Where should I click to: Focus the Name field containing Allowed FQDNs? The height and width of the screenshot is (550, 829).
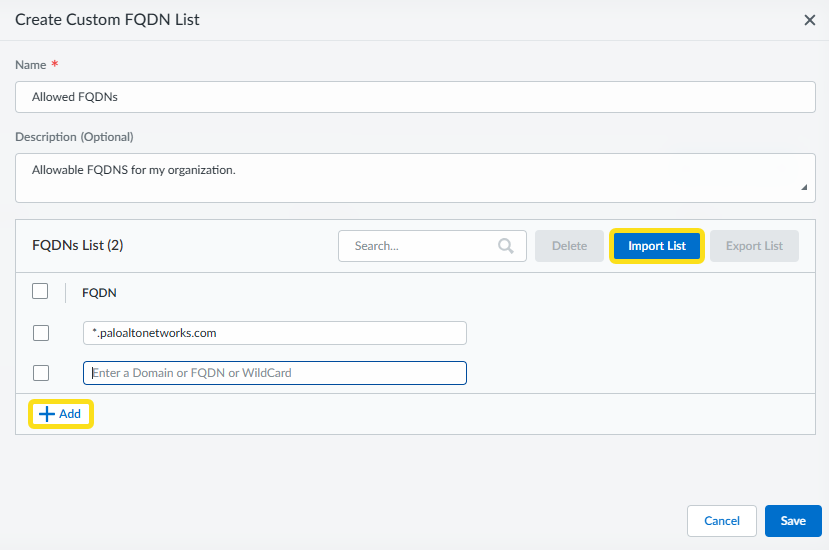pyautogui.click(x=415, y=97)
